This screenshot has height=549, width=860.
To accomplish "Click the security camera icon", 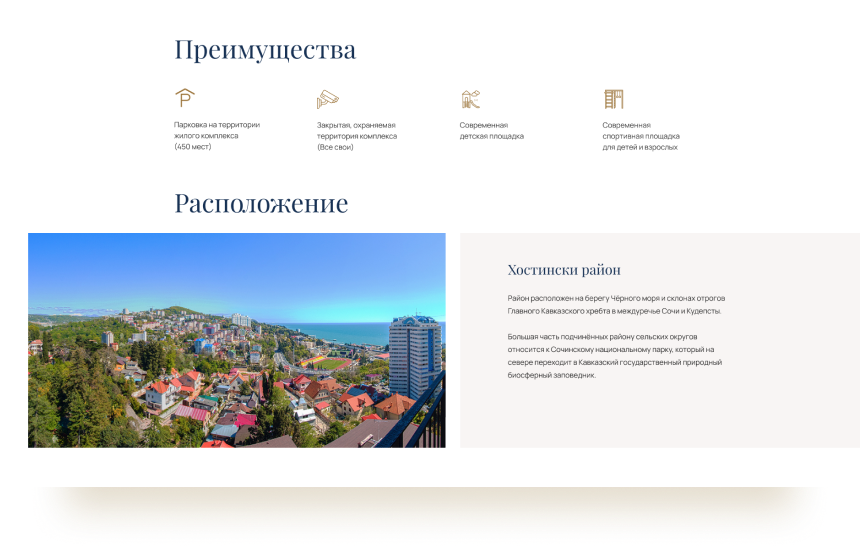I will [x=328, y=98].
